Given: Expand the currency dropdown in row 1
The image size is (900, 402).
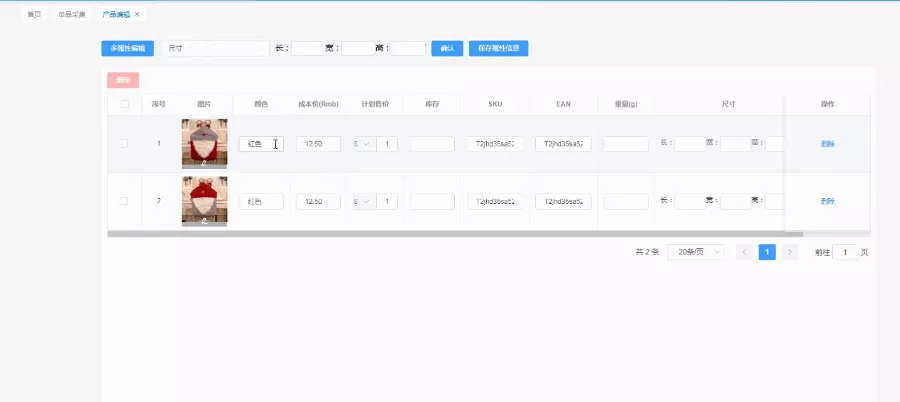Looking at the screenshot, I should [362, 144].
